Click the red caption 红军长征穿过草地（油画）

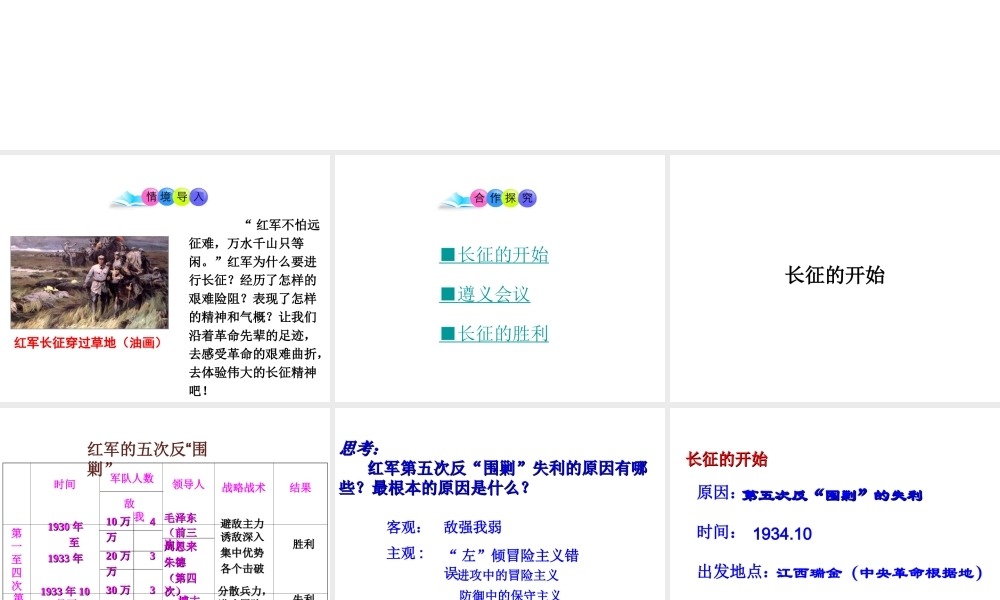(88, 343)
